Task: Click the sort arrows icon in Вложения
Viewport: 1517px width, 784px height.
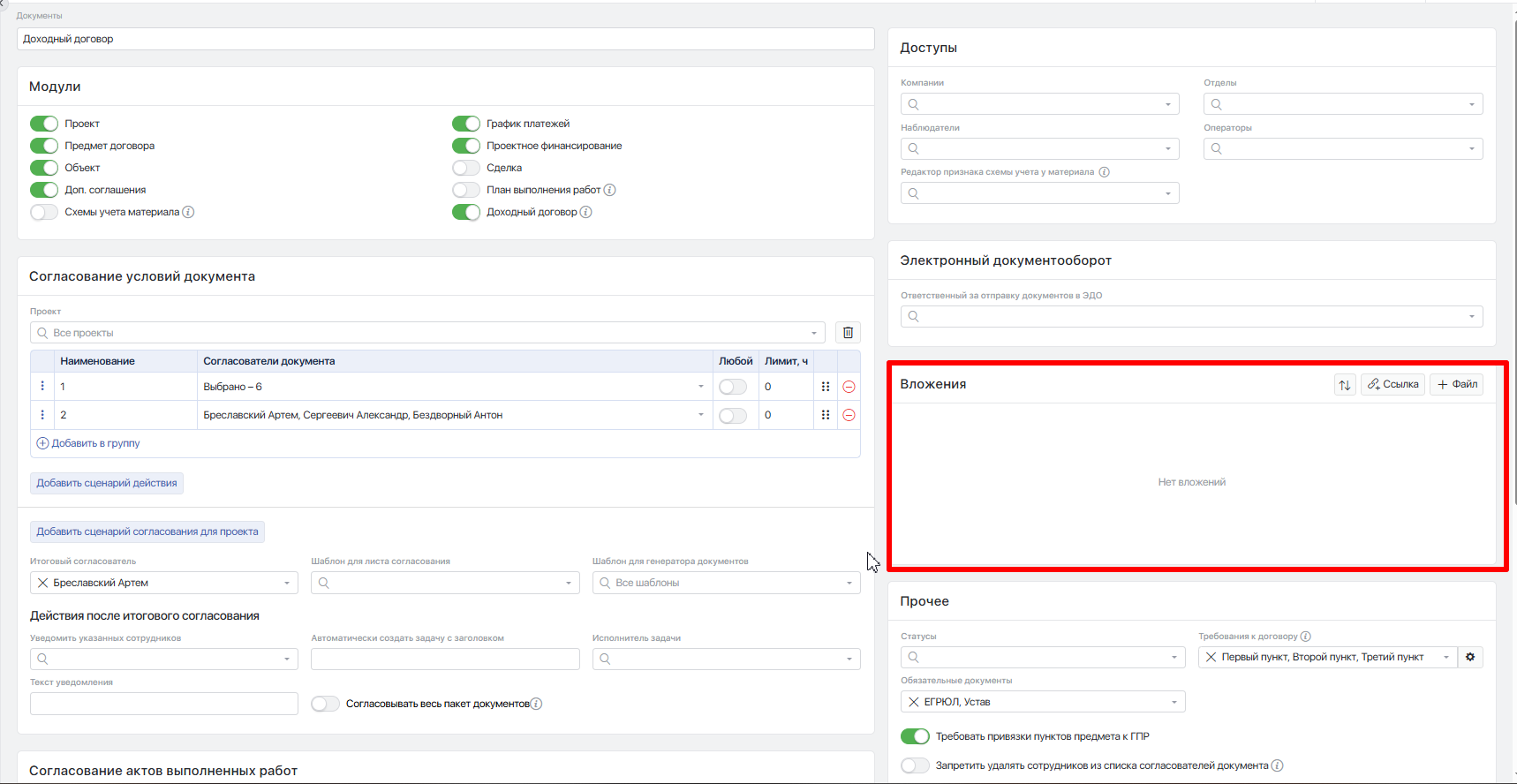Action: click(1344, 385)
